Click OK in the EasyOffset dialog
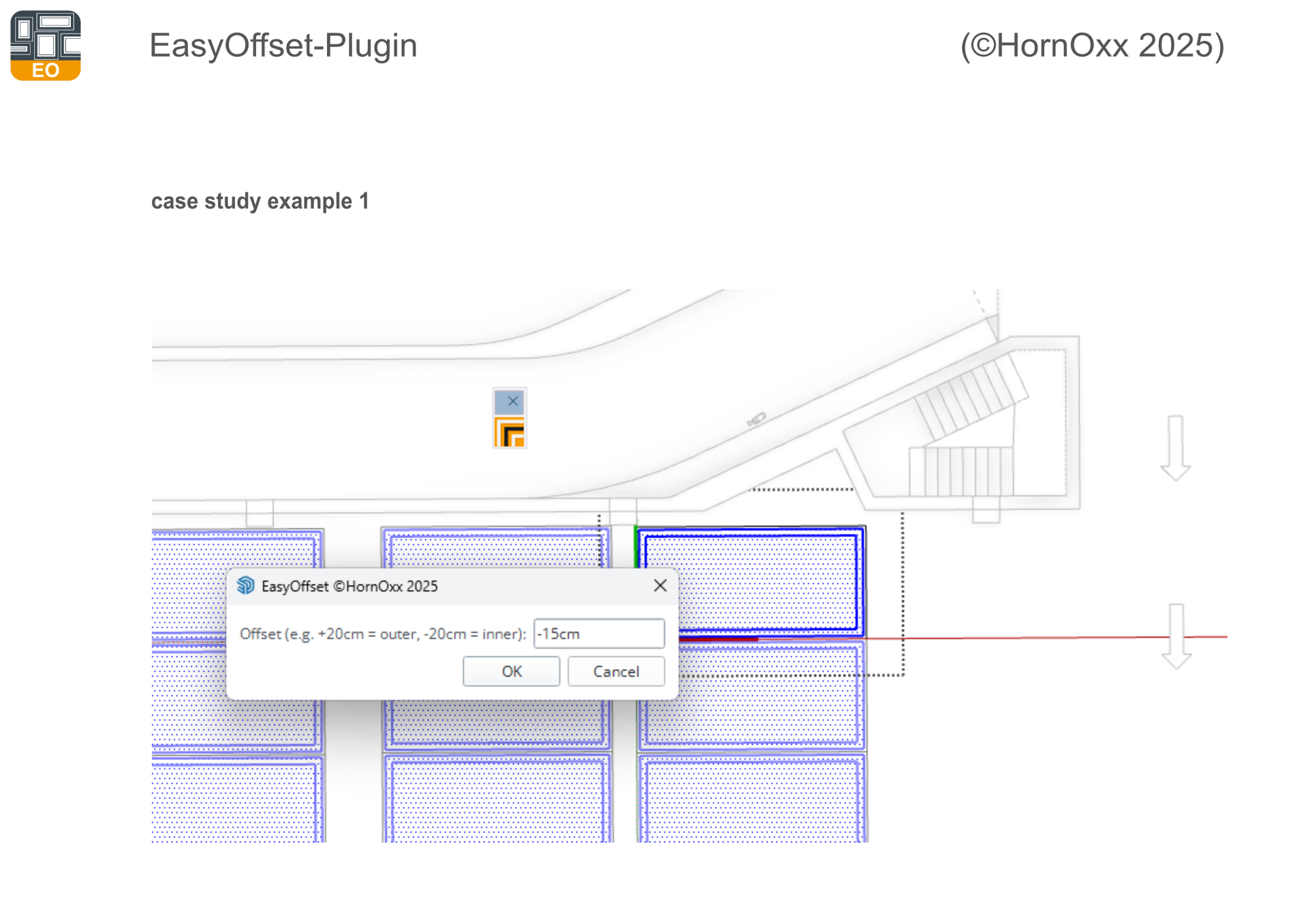Screen dimensions: 1308x924 tap(511, 671)
